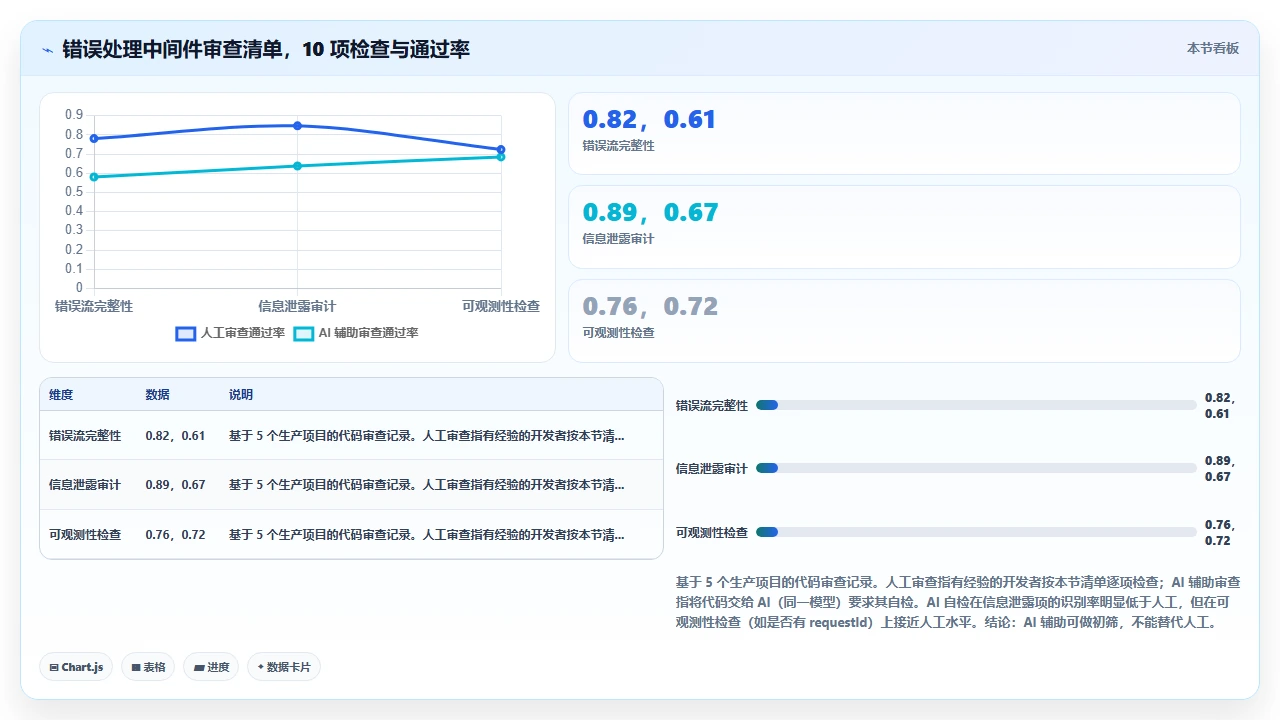Click the 错误流完整性 progress bar
Screen dimensions: 1280x720
(976, 405)
